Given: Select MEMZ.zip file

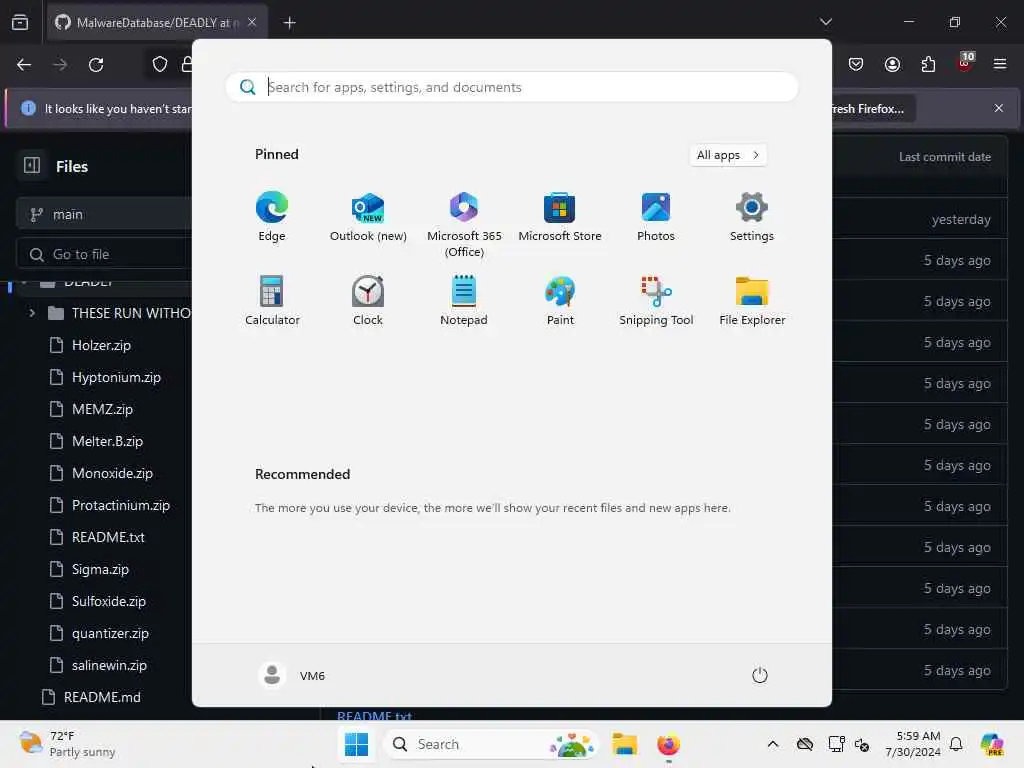Looking at the screenshot, I should coord(103,409).
